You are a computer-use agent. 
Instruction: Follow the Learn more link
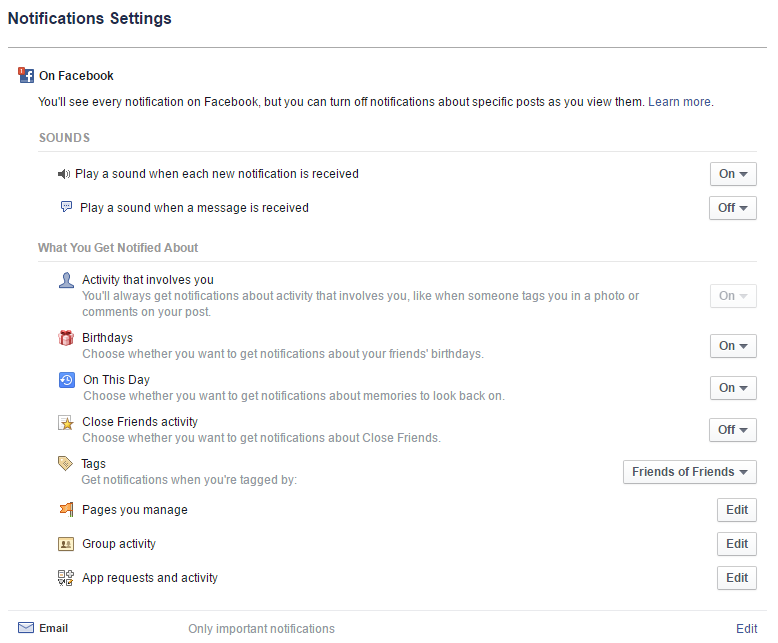coord(679,102)
